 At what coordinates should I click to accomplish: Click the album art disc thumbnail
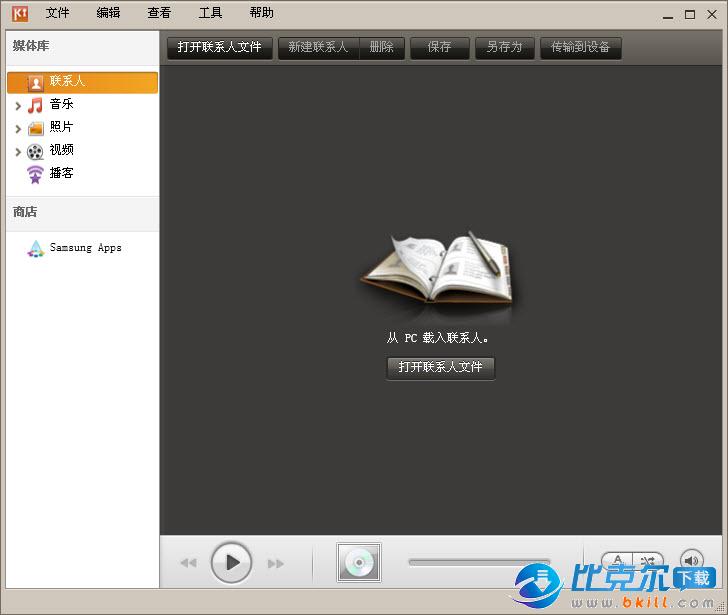[x=358, y=563]
